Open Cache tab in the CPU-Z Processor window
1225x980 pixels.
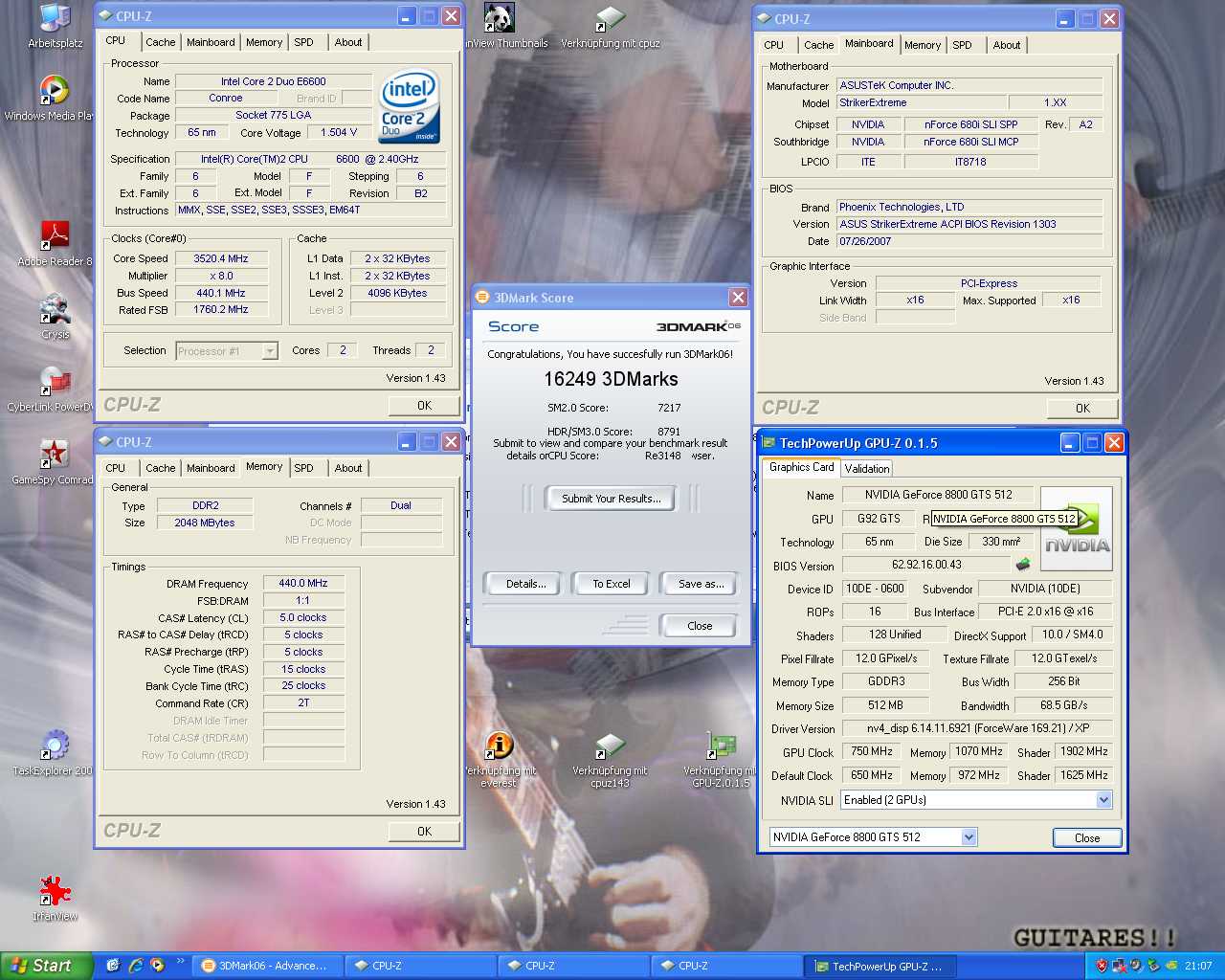pos(161,42)
